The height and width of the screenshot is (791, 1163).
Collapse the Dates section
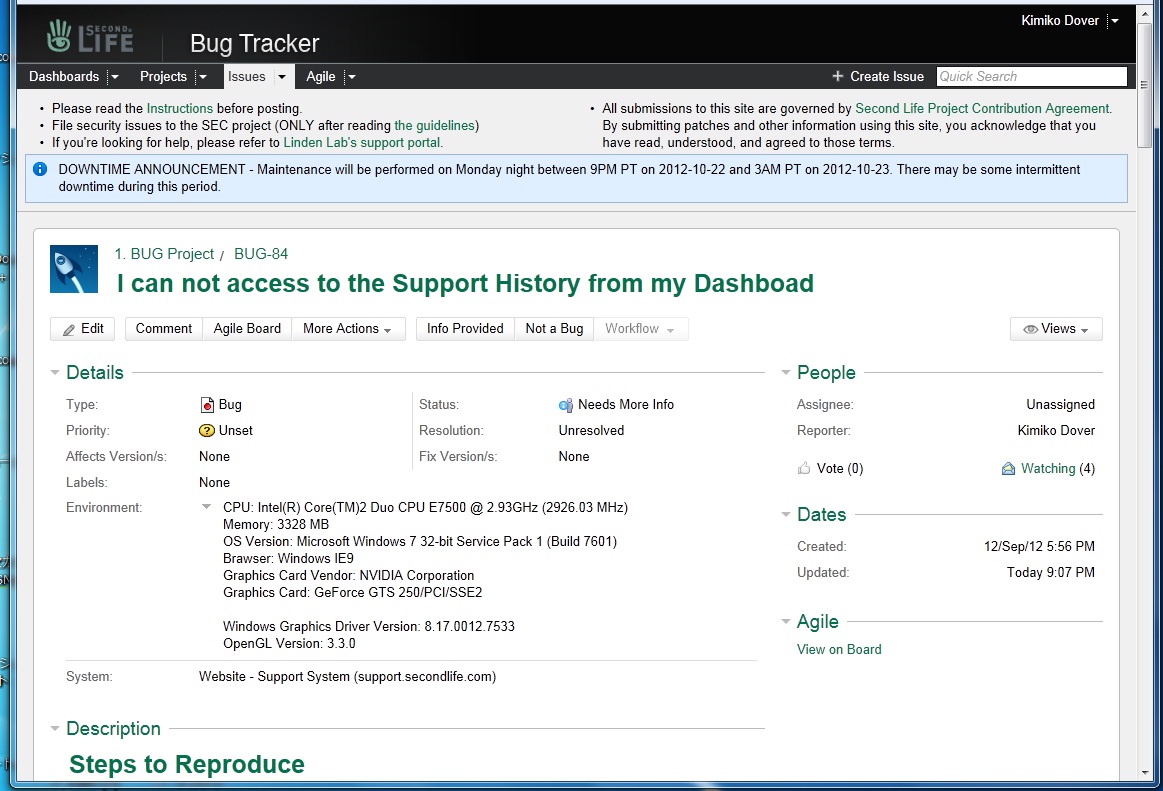click(785, 514)
